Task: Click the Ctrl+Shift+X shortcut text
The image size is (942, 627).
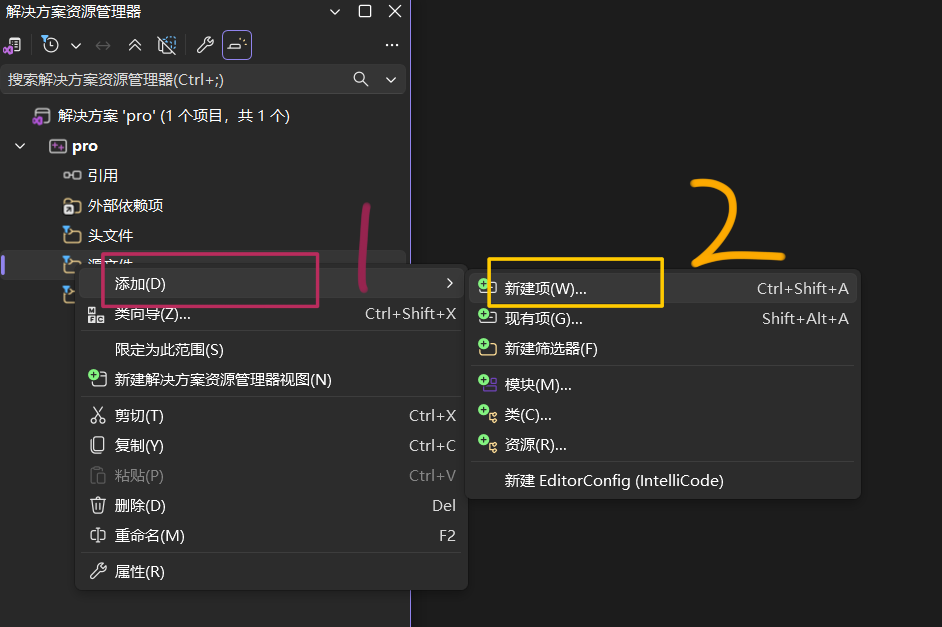Action: point(410,314)
